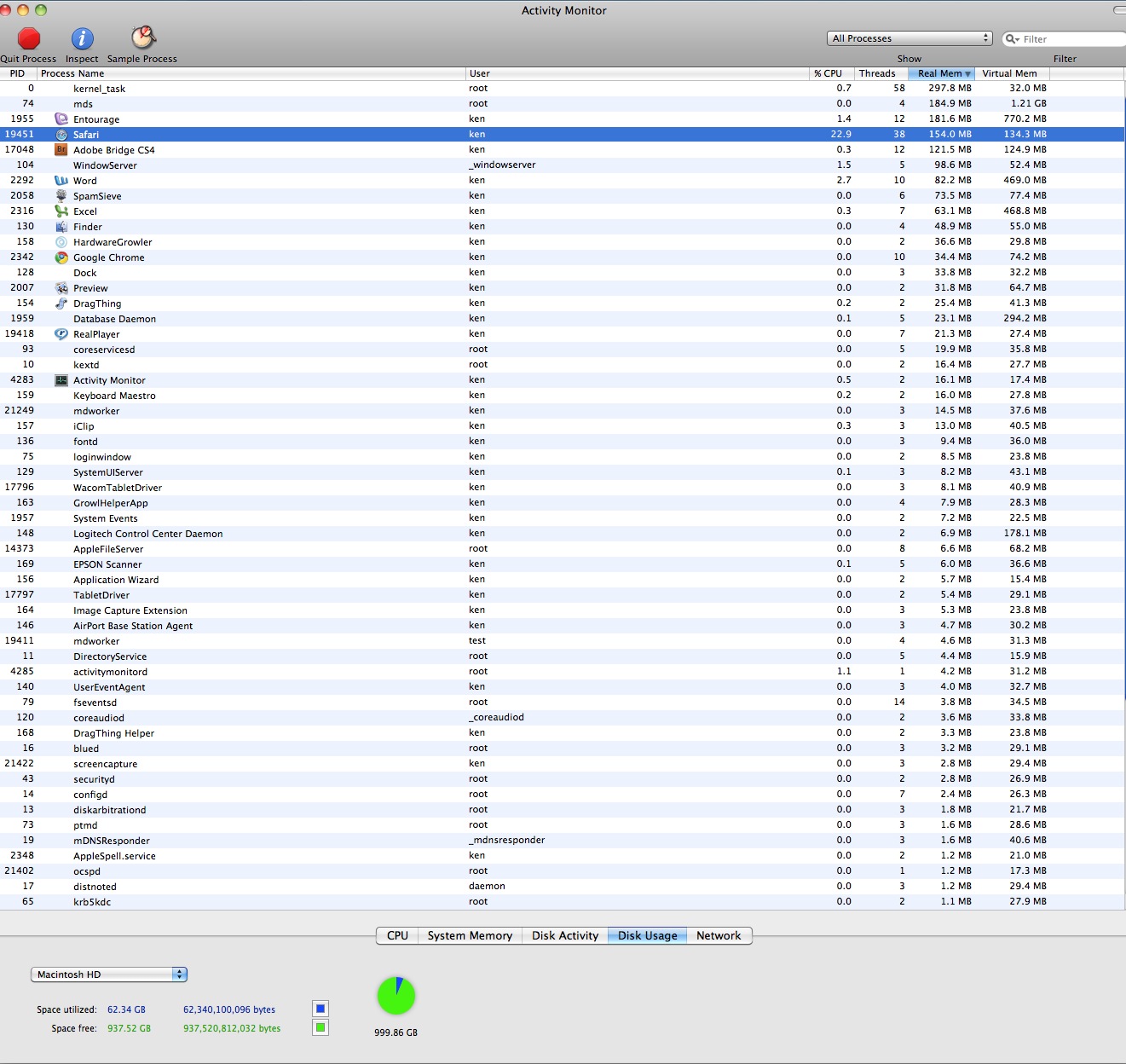Select the Adobe Bridge CS4 icon
Screen dimensions: 1126x1064
[x=61, y=150]
